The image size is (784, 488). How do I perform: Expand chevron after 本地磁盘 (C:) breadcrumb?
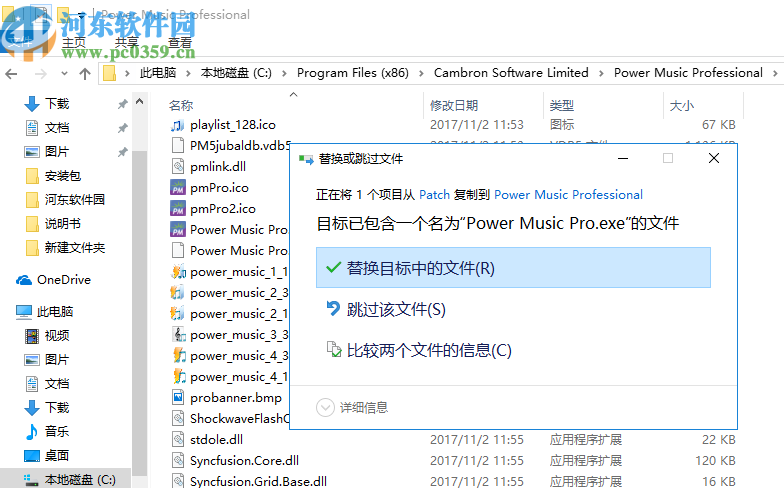point(284,74)
